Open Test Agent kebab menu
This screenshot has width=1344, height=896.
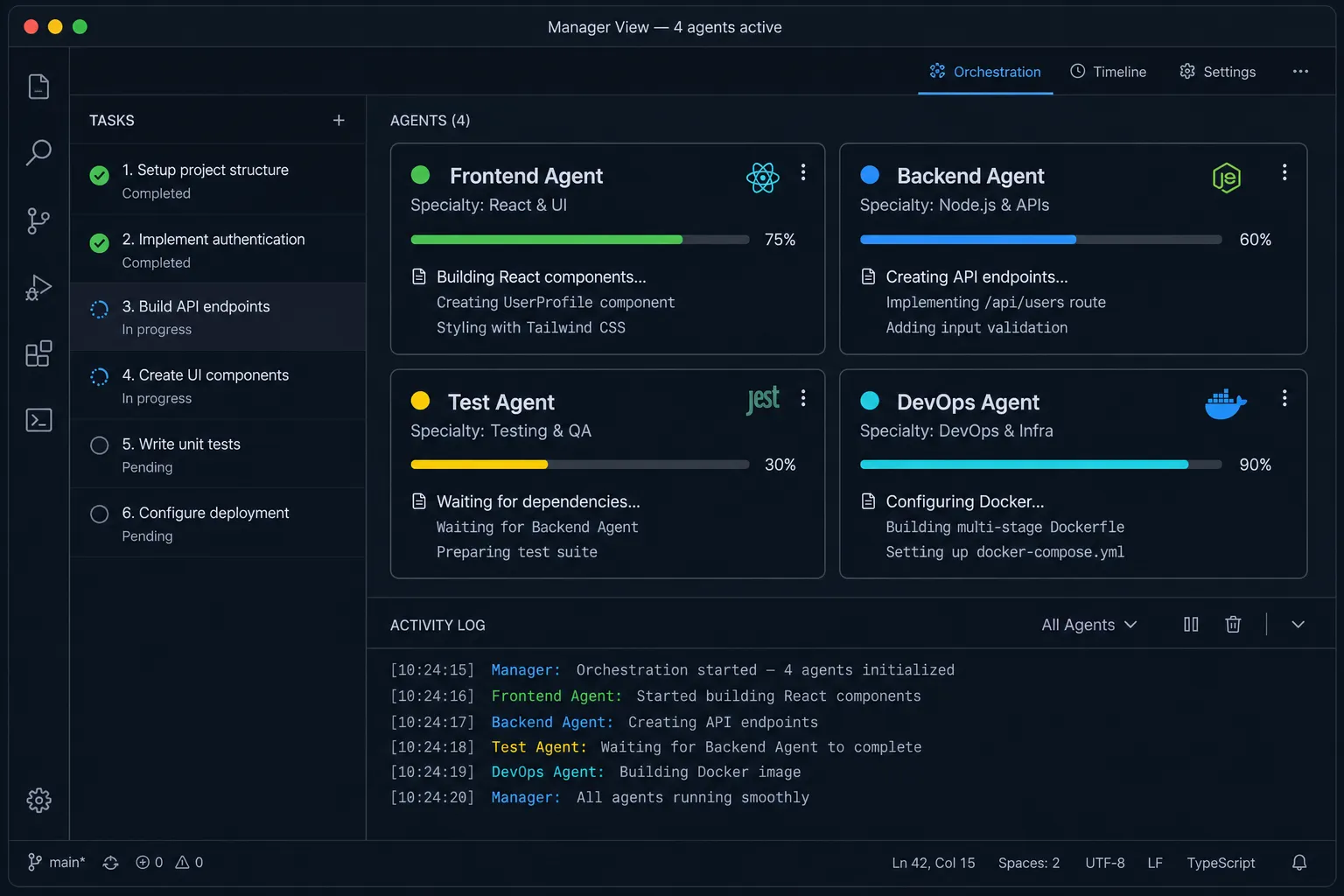(x=803, y=398)
